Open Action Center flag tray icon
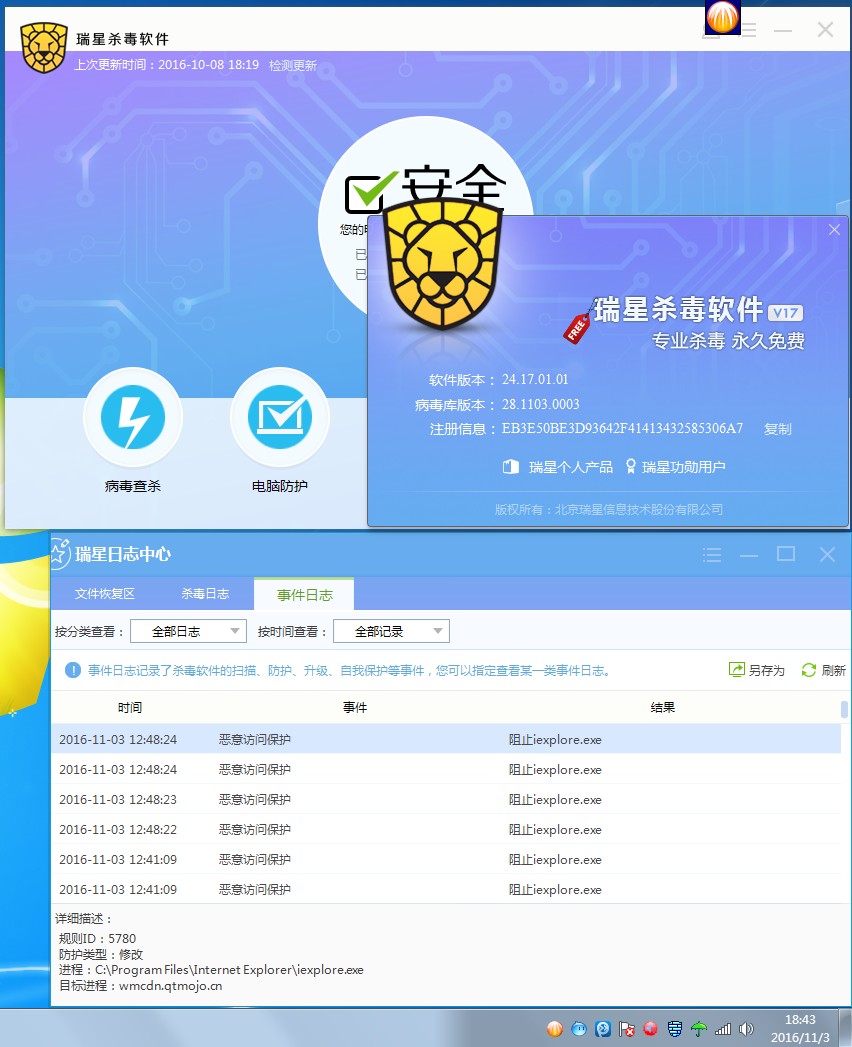Image resolution: width=852 pixels, height=1047 pixels. tap(626, 1029)
